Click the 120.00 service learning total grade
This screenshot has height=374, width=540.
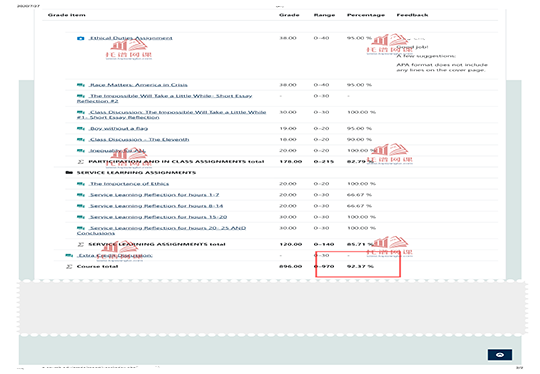coord(290,244)
